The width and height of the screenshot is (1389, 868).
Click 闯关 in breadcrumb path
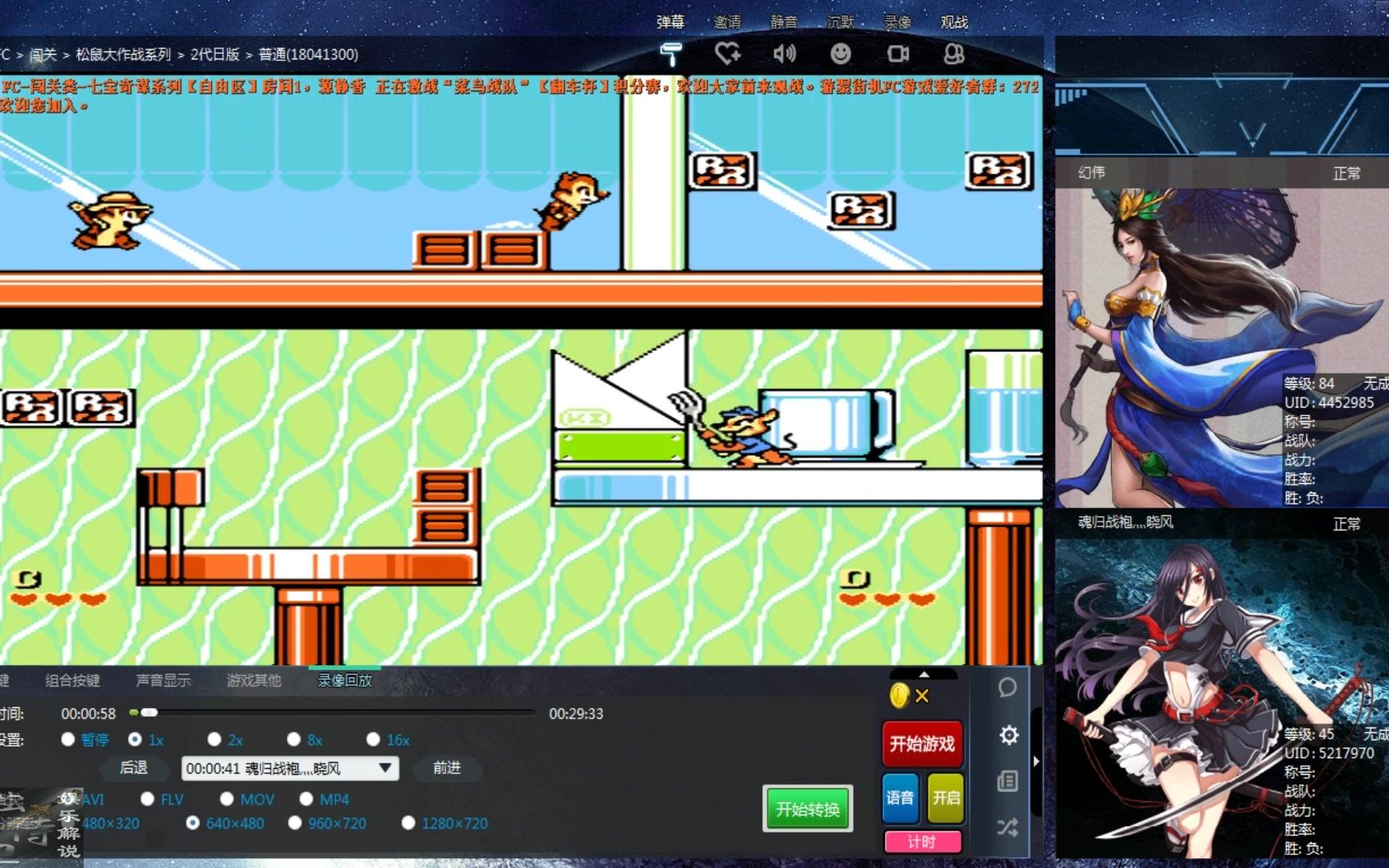pos(43,55)
